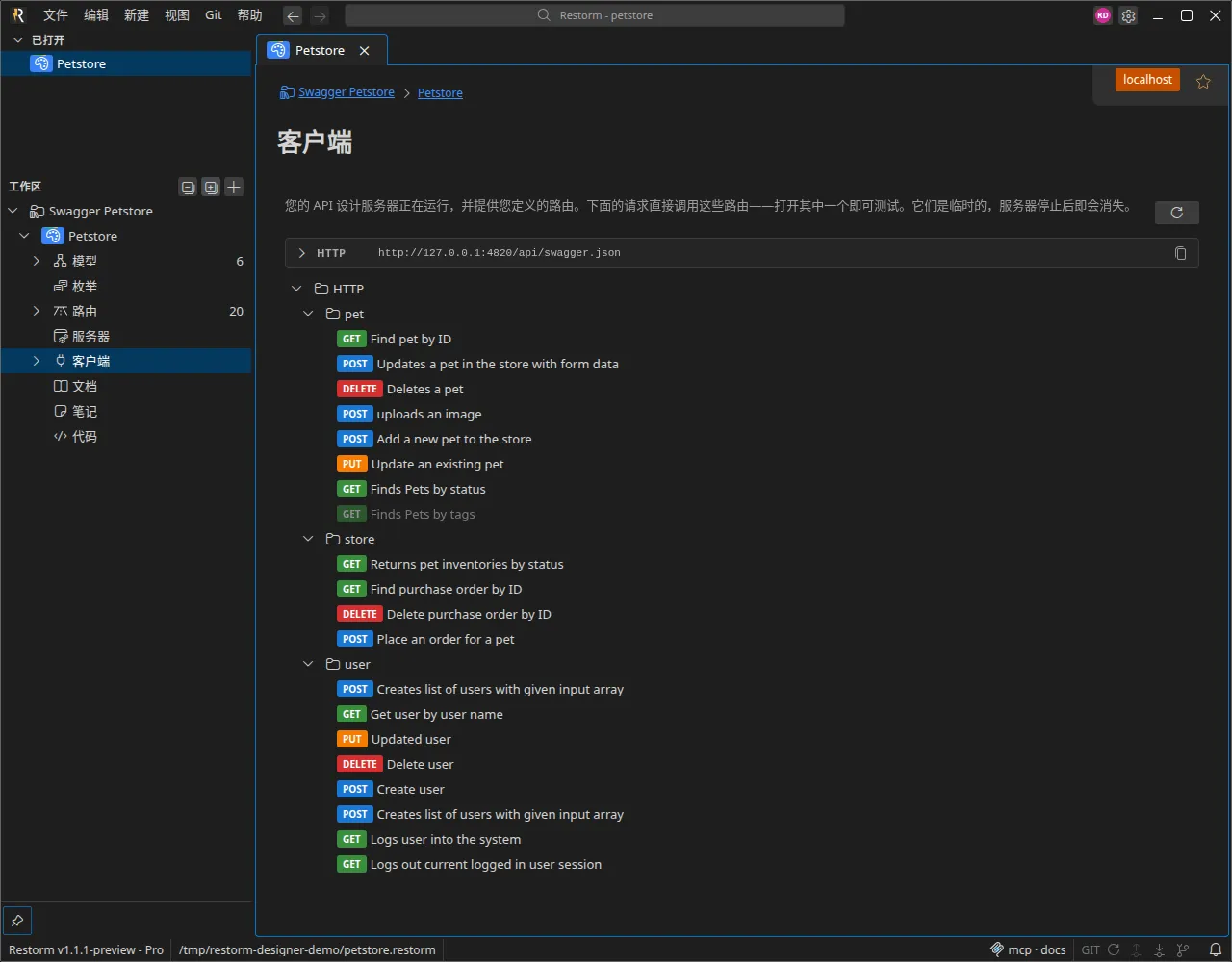Click the GIT label in the status bar
Image resolution: width=1232 pixels, height=962 pixels.
click(x=1091, y=949)
